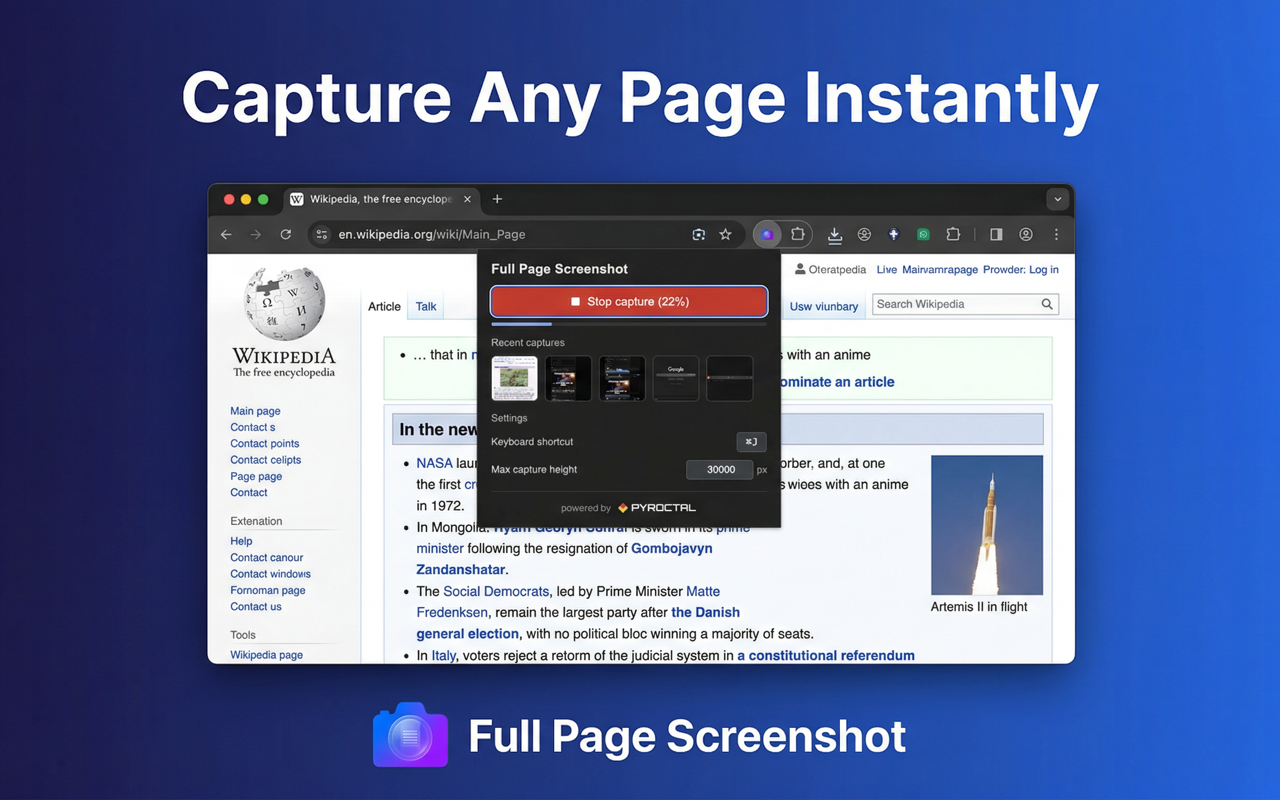This screenshot has height=800, width=1280.
Task: Open a new tab with plus icon
Action: pyautogui.click(x=497, y=199)
